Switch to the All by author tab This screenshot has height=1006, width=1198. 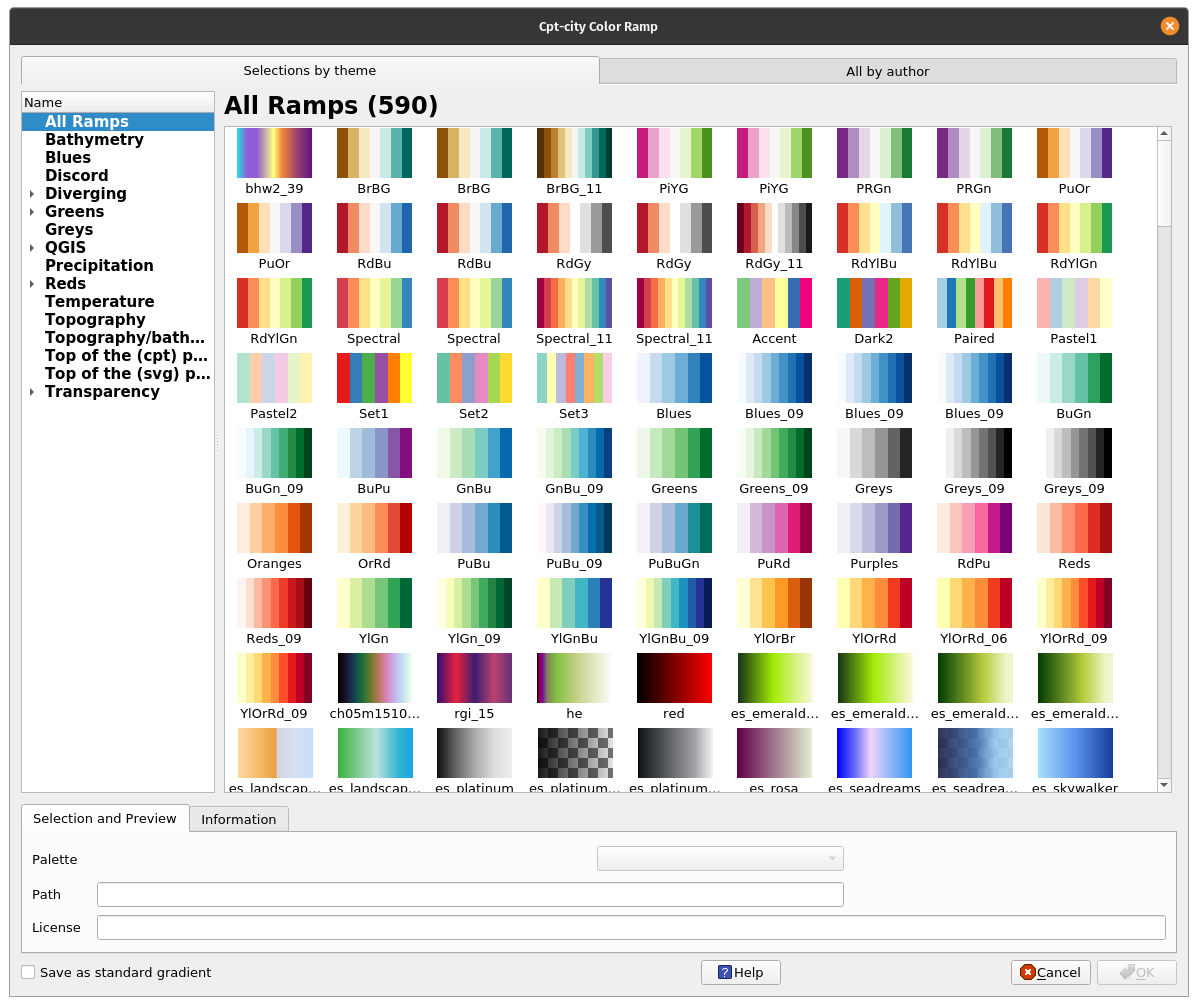pos(887,71)
